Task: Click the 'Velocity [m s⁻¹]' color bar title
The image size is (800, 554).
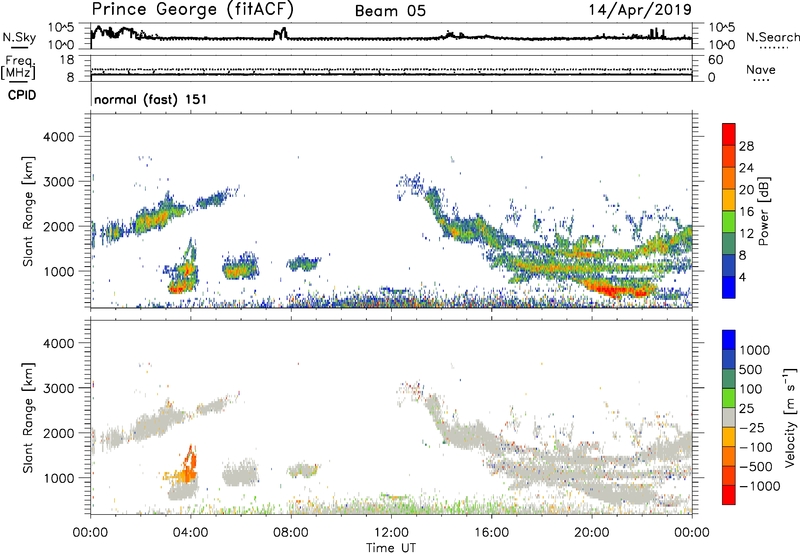Action: pos(790,417)
